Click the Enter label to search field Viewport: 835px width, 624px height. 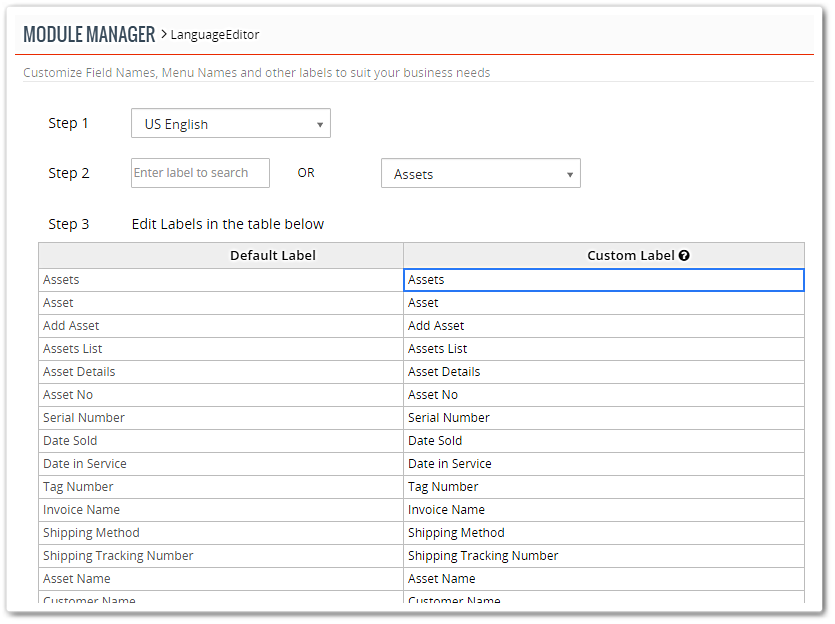200,173
